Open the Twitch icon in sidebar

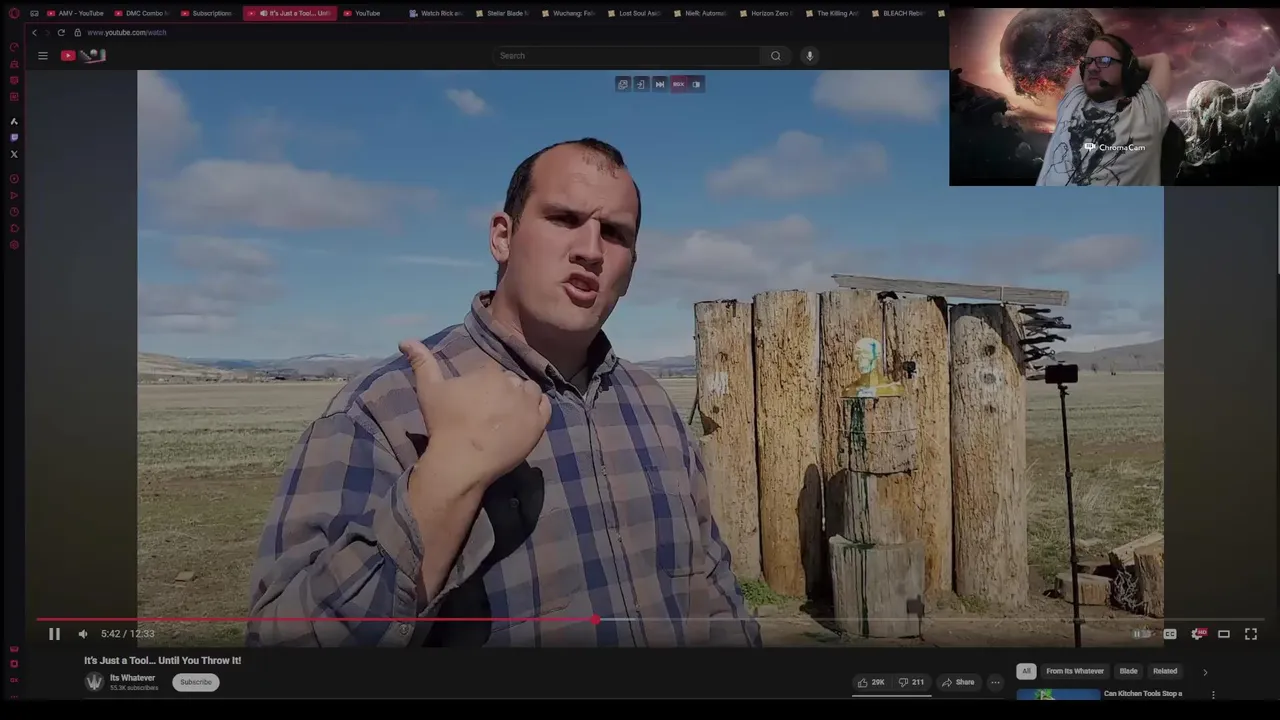[x=14, y=138]
